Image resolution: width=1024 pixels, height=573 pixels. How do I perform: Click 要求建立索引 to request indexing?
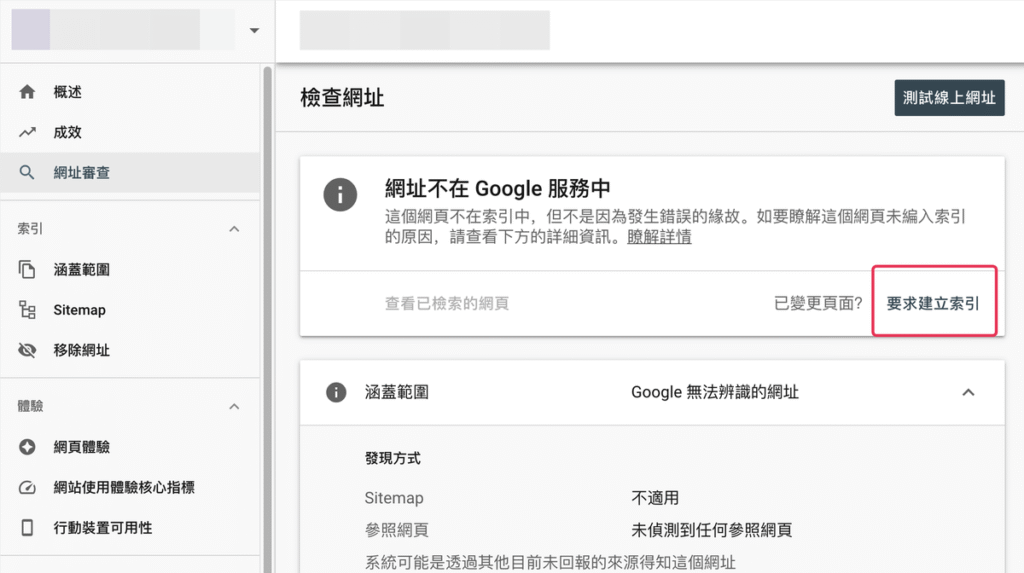click(x=933, y=303)
